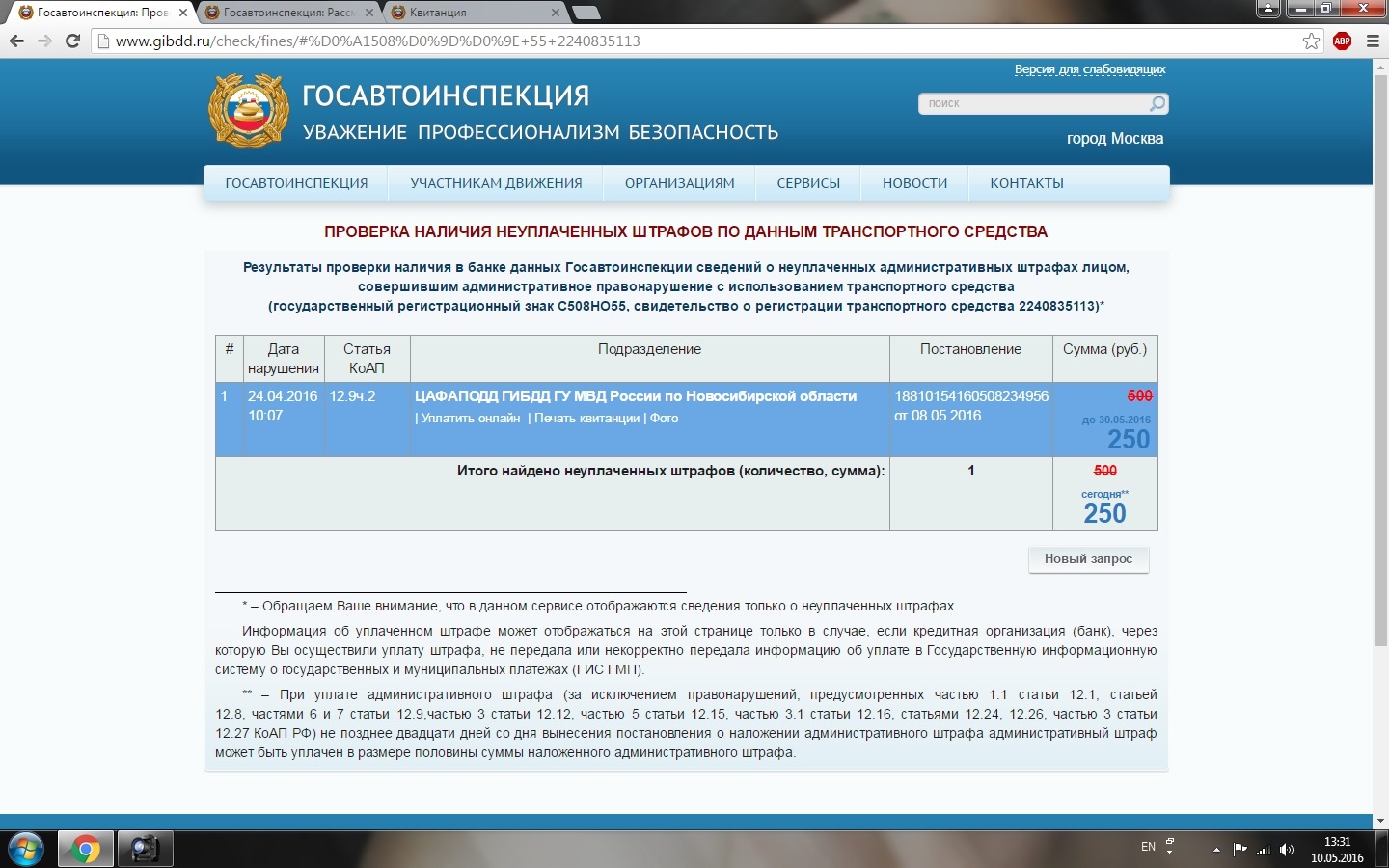
Task: Click the 'Версия для слабовидящих' link
Action: click(x=1090, y=69)
